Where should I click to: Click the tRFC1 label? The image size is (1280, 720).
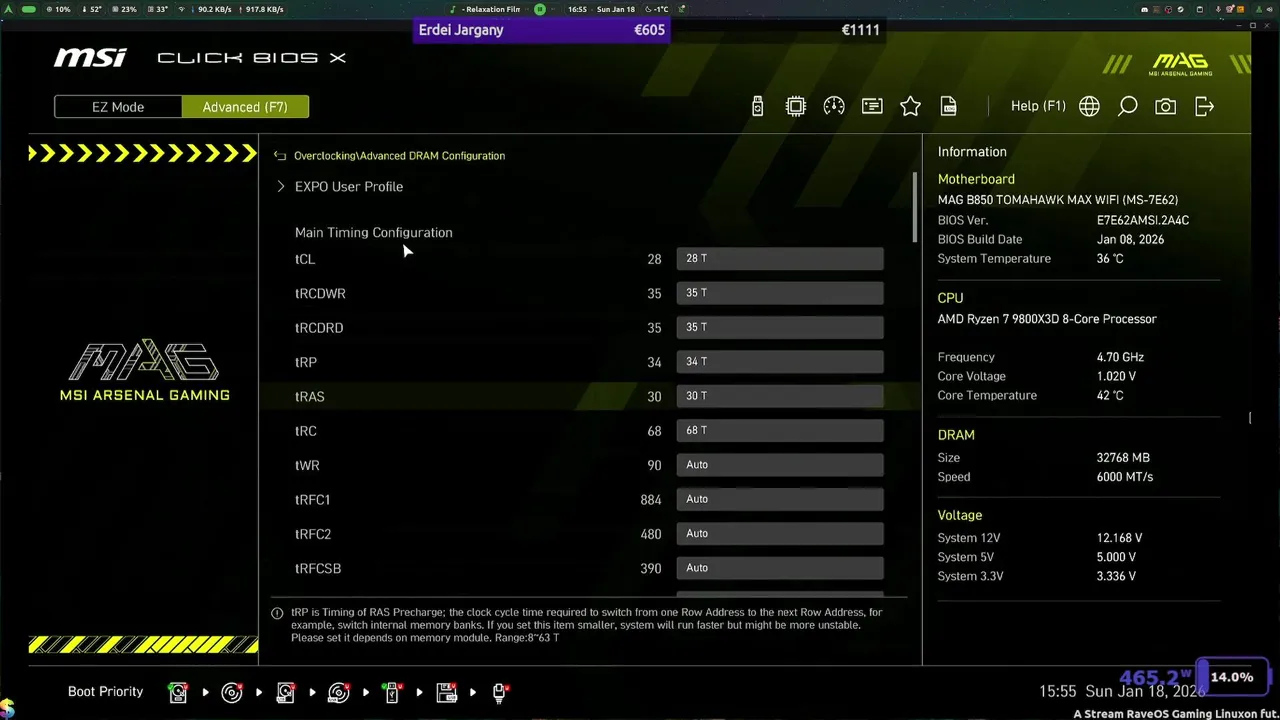[312, 500]
